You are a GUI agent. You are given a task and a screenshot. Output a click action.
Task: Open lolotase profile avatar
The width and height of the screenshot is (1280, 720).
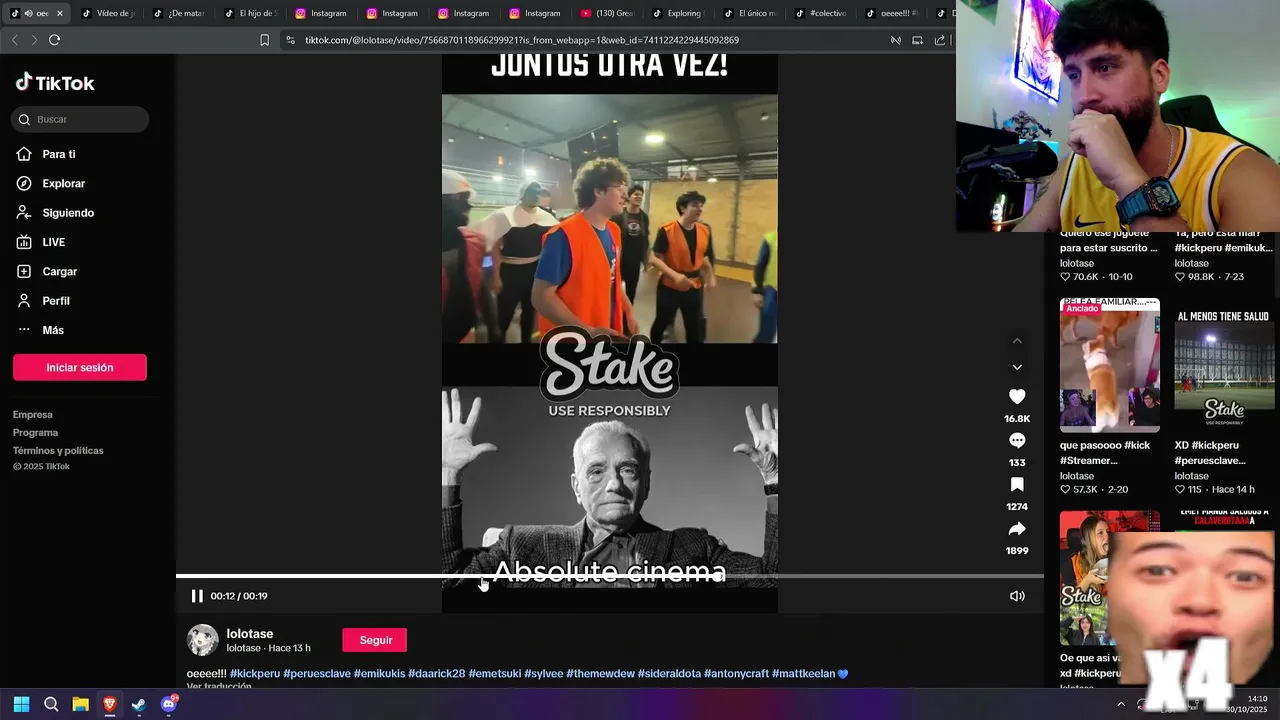(203, 640)
